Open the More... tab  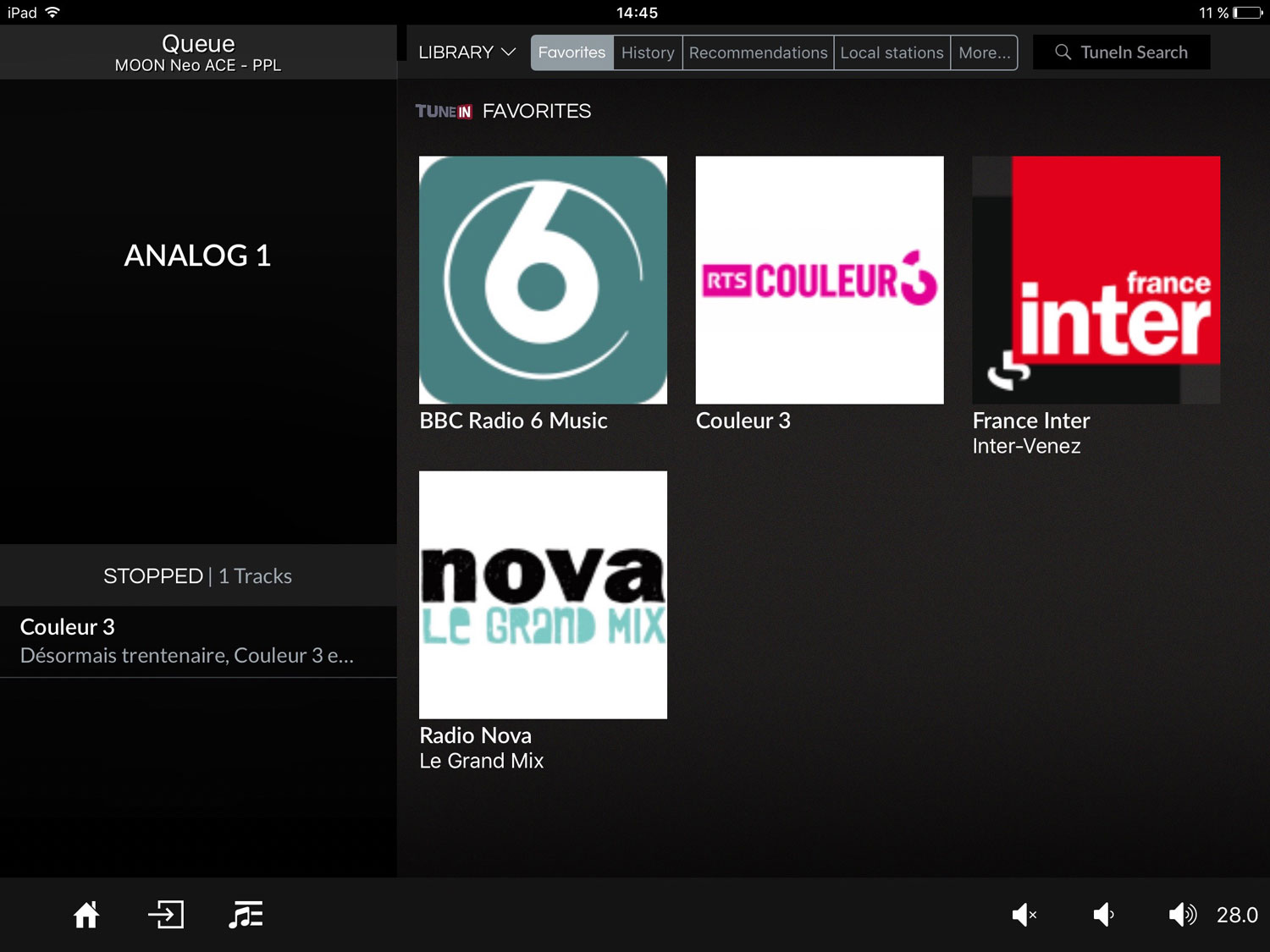coord(984,52)
